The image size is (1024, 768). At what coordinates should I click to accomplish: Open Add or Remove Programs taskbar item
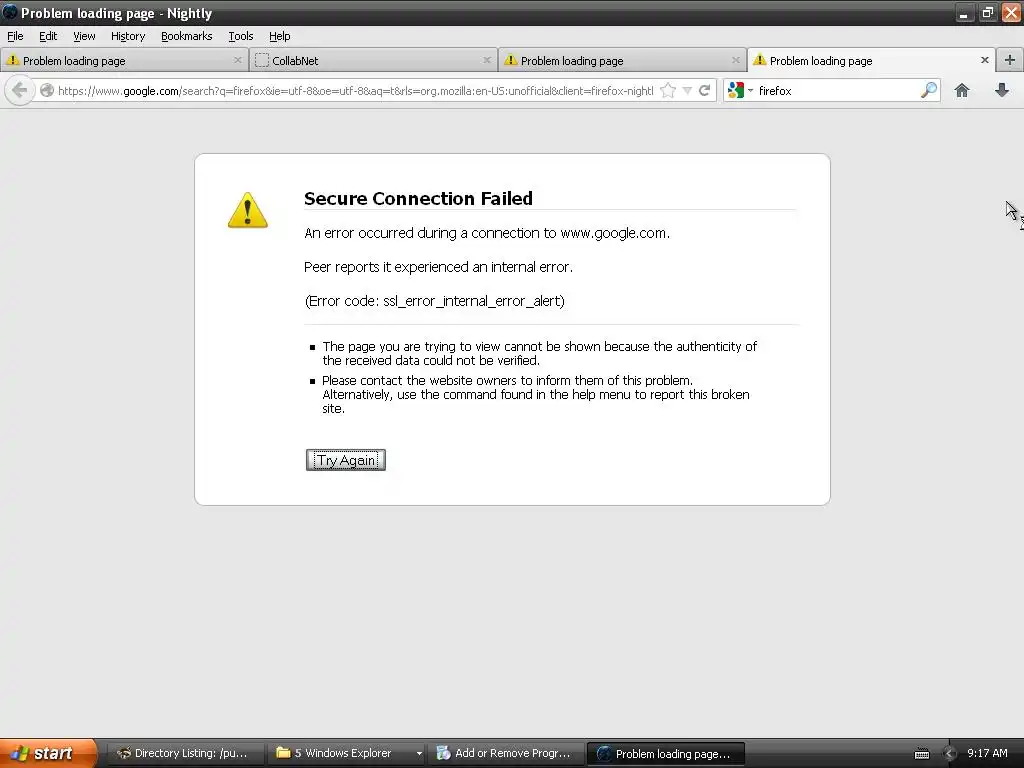[x=506, y=753]
